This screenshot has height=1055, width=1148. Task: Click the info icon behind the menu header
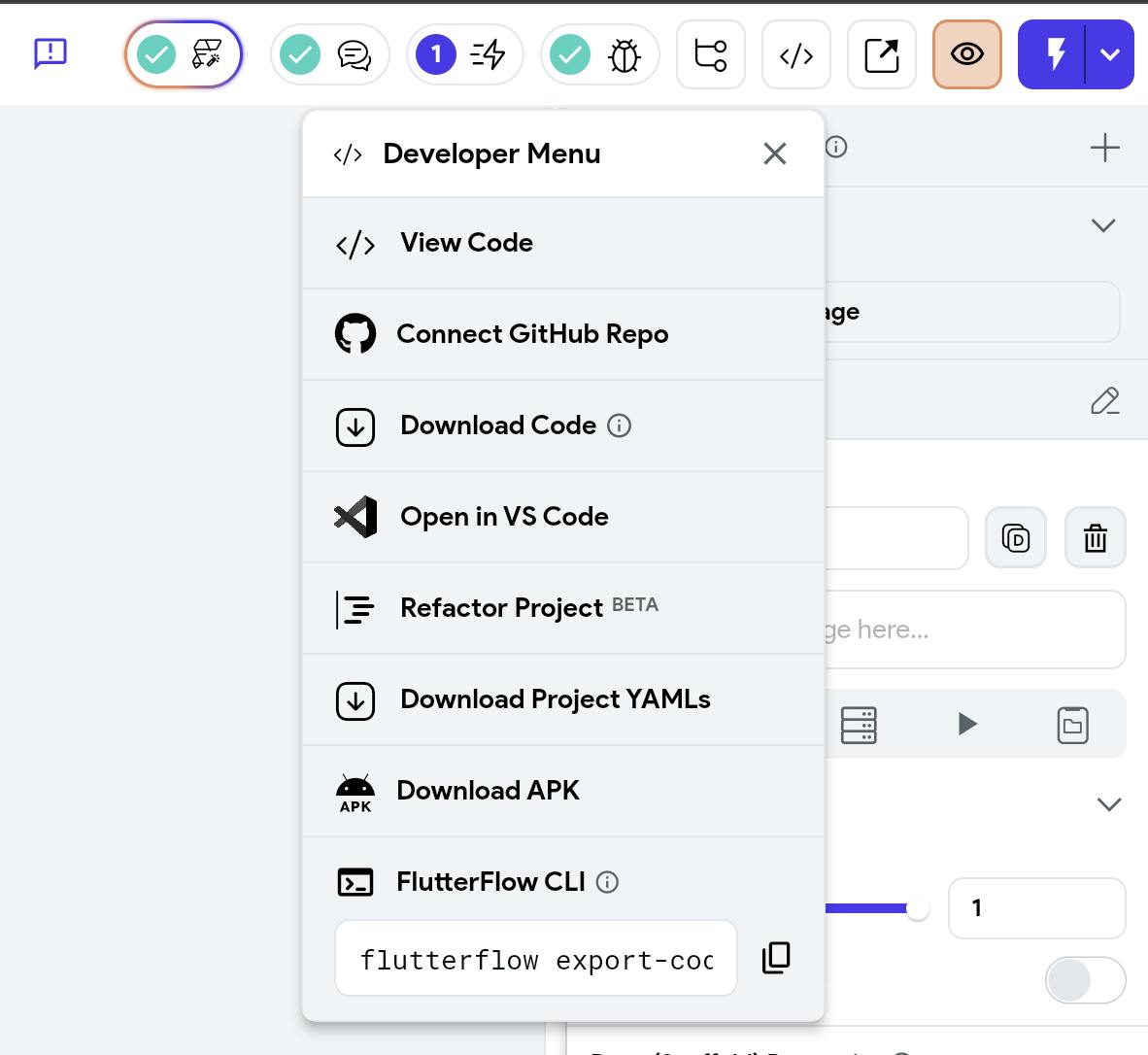coord(836,147)
